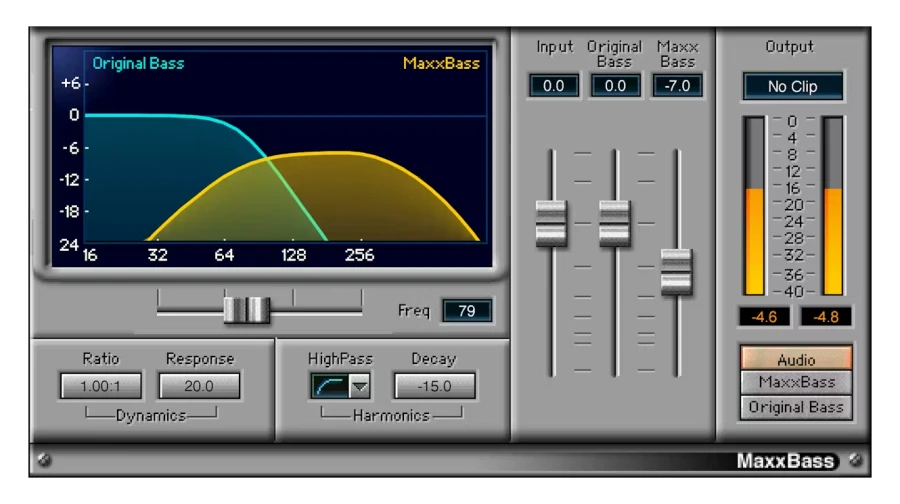Image resolution: width=900 pixels, height=504 pixels.
Task: Click the 64 frequency axis label
Action: [x=224, y=255]
